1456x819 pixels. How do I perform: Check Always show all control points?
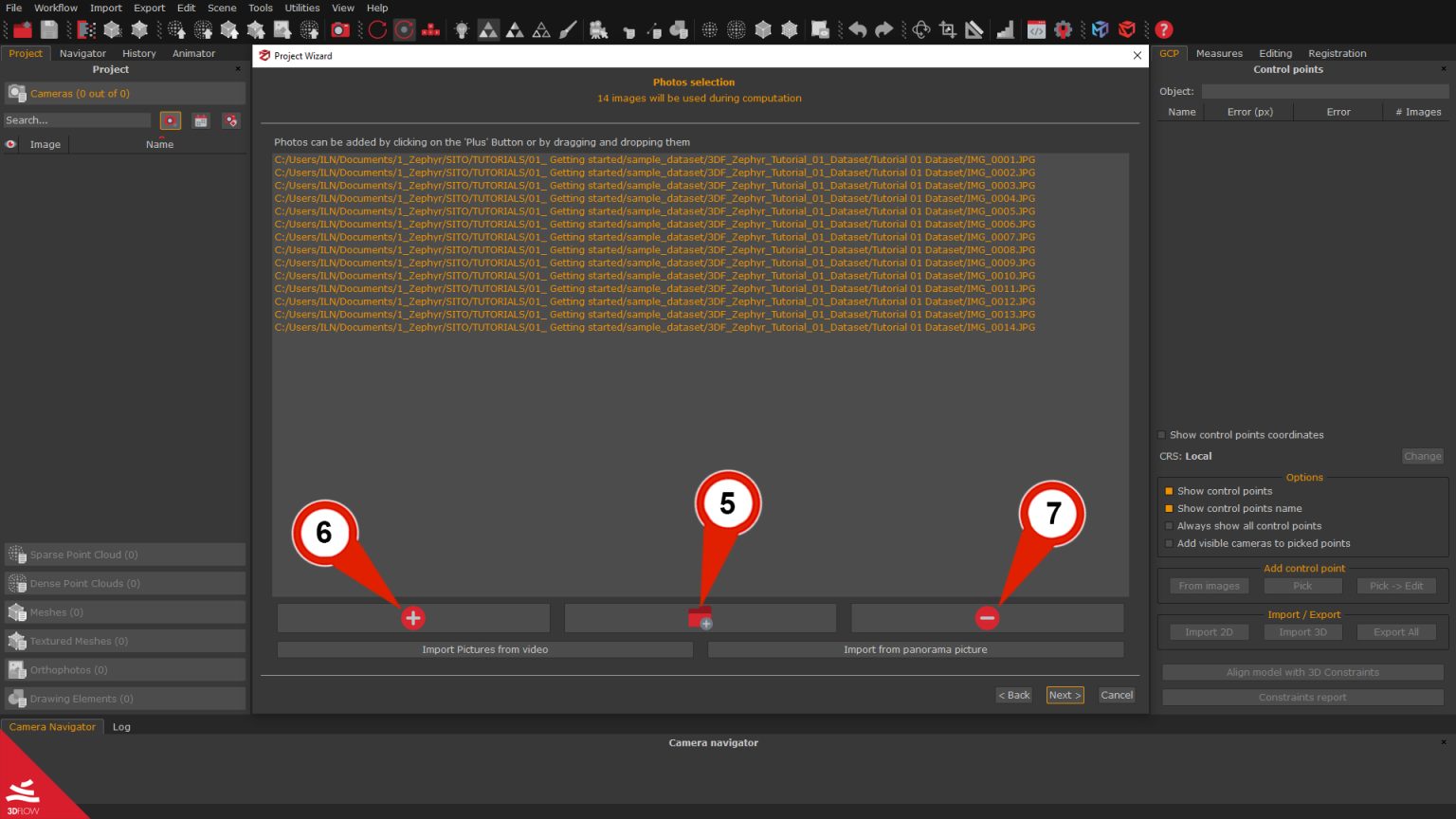(1169, 526)
